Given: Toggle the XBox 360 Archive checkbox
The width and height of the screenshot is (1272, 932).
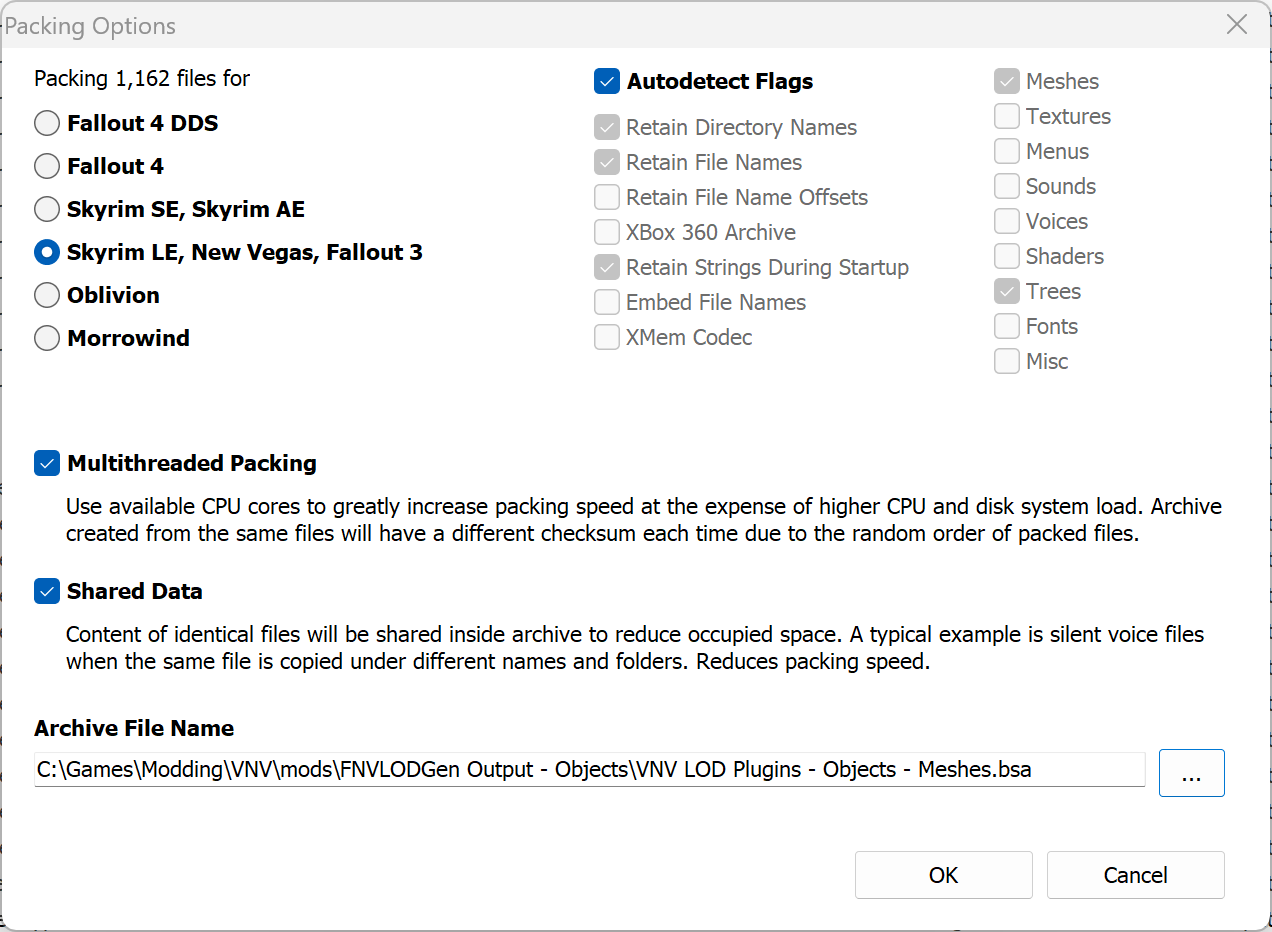Looking at the screenshot, I should click(607, 232).
